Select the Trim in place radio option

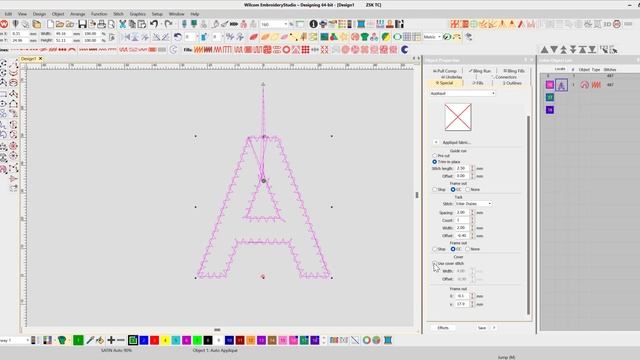coord(435,162)
